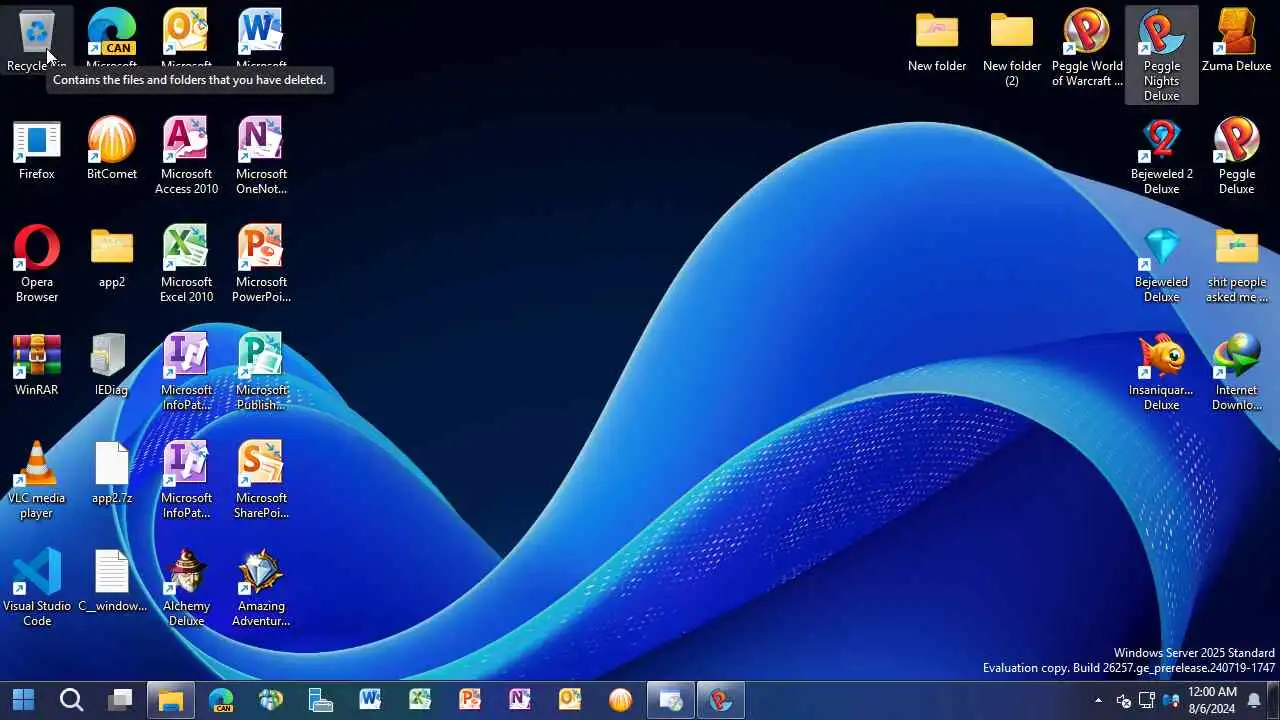This screenshot has height=720, width=1280.
Task: Show hidden system tray icons
Action: [x=1098, y=701]
